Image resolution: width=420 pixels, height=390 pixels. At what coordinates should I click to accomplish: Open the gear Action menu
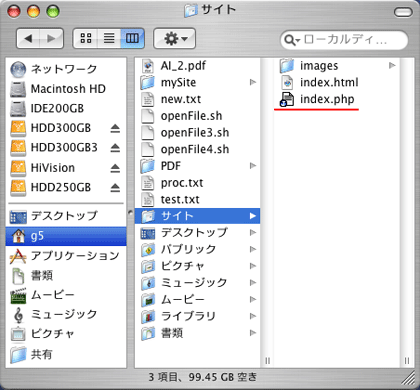(x=174, y=39)
